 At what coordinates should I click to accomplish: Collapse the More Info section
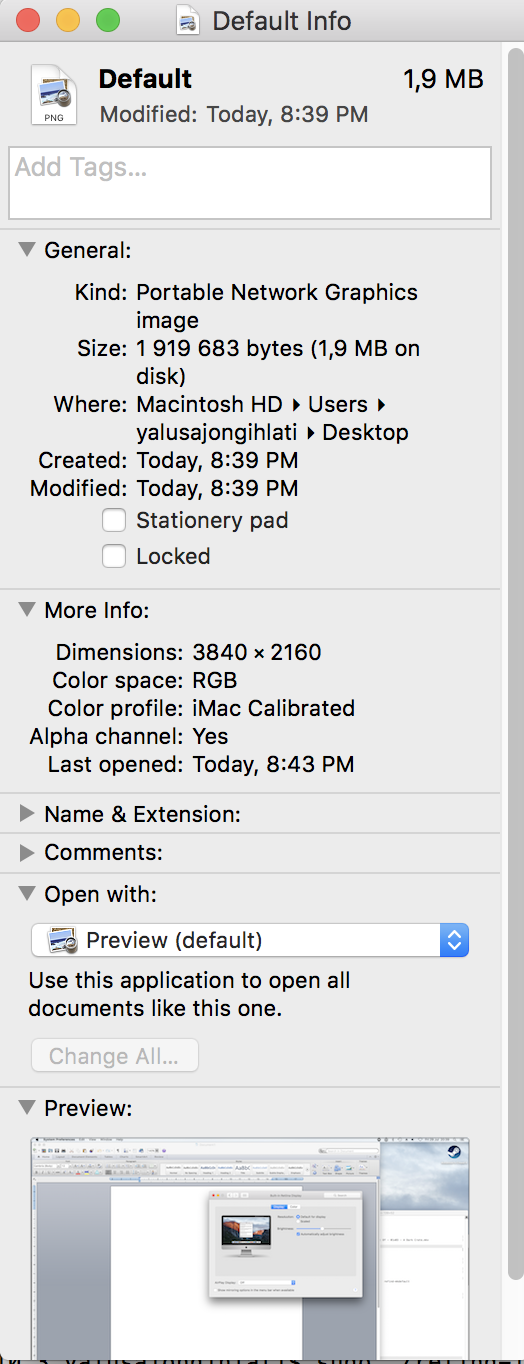tap(27, 609)
